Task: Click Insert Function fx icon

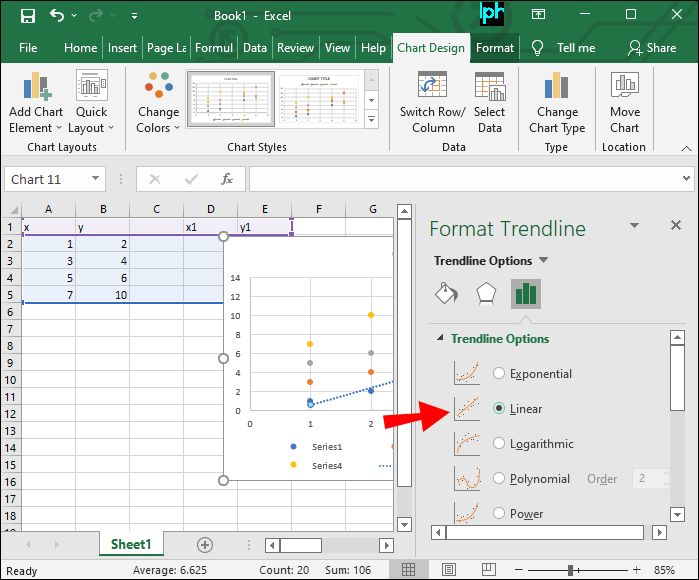Action: coord(227,179)
